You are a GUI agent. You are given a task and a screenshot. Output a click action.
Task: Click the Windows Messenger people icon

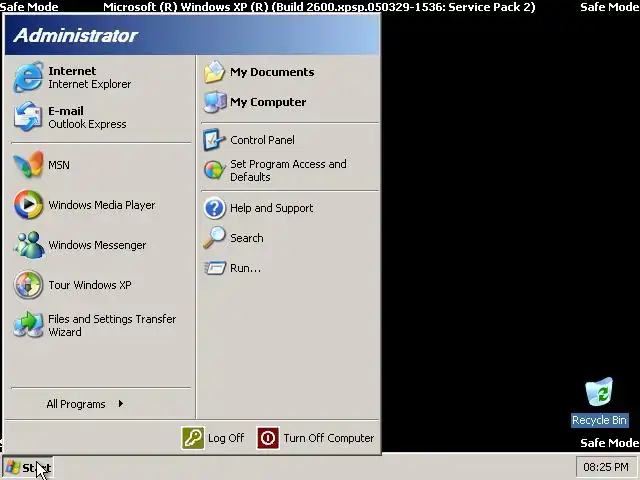28,244
